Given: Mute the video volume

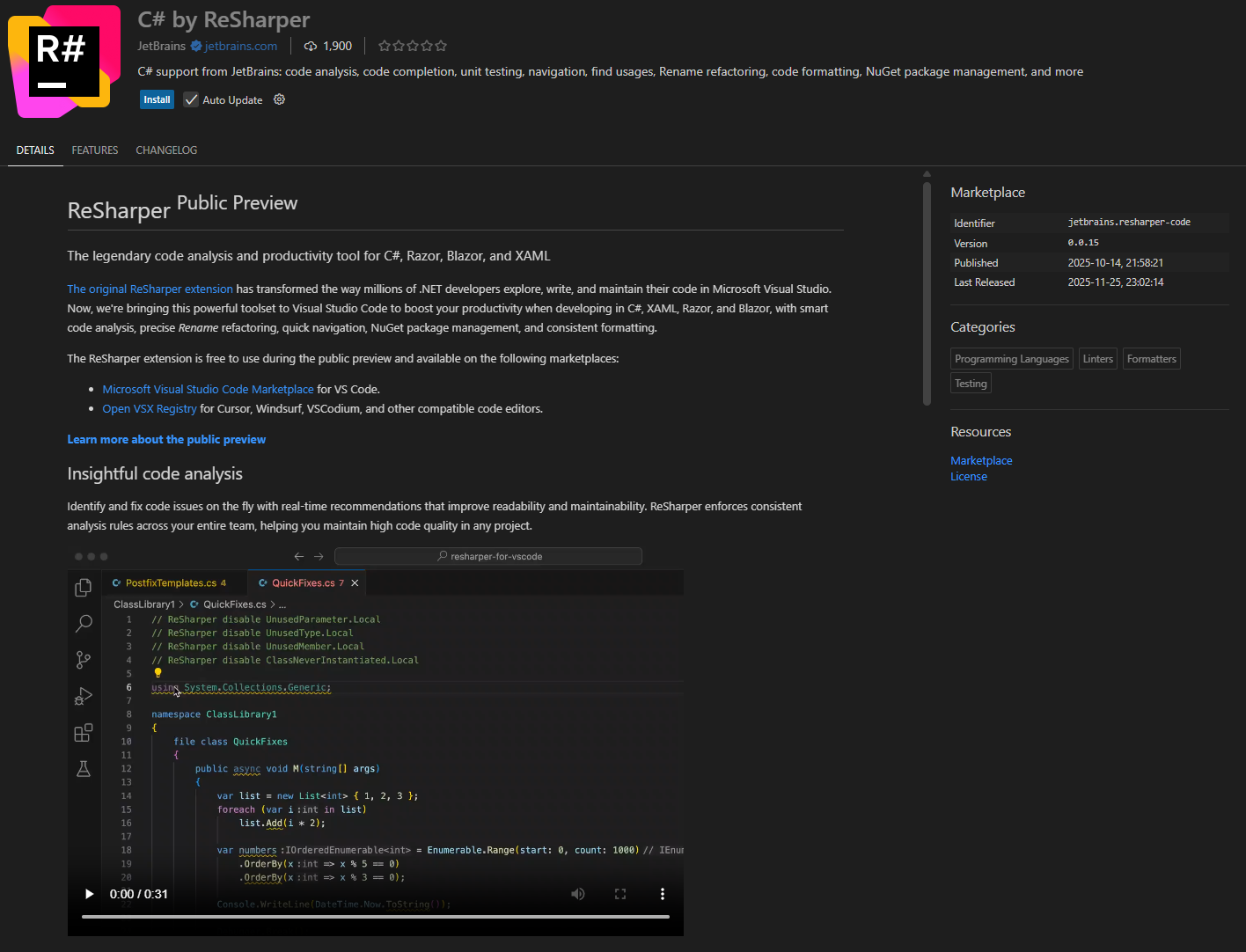Looking at the screenshot, I should pyautogui.click(x=578, y=894).
